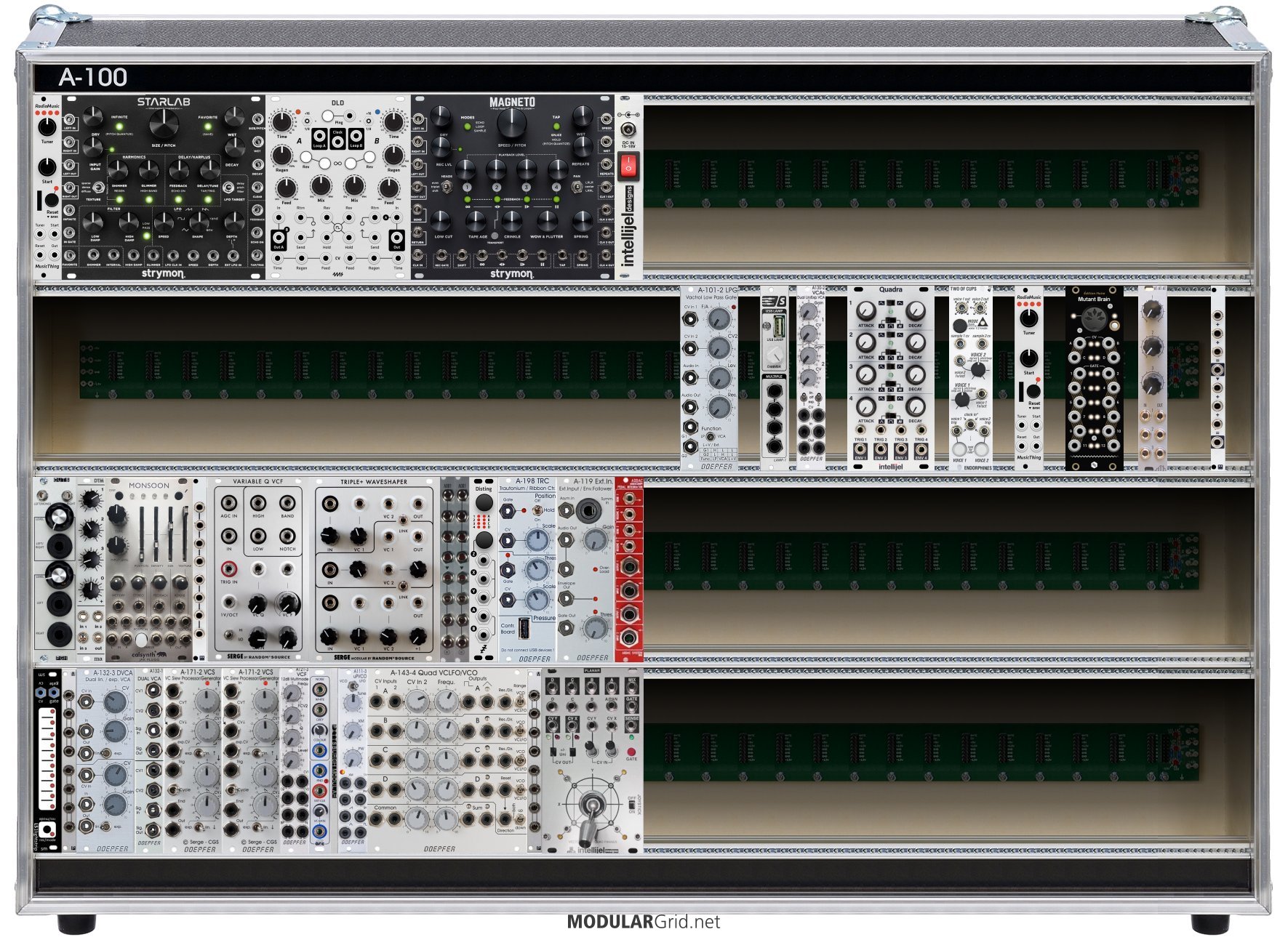Tap the Two of Cups VOICE 1 pad
1288x937 pixels.
click(959, 448)
